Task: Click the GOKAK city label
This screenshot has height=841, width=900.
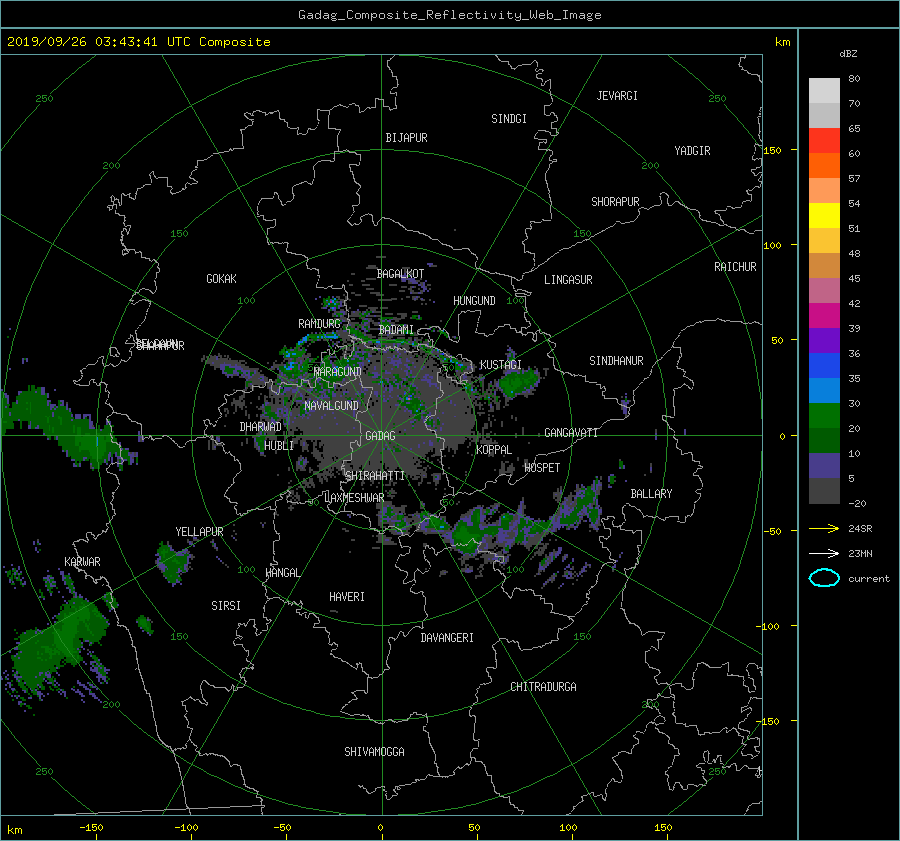Action: (x=221, y=279)
